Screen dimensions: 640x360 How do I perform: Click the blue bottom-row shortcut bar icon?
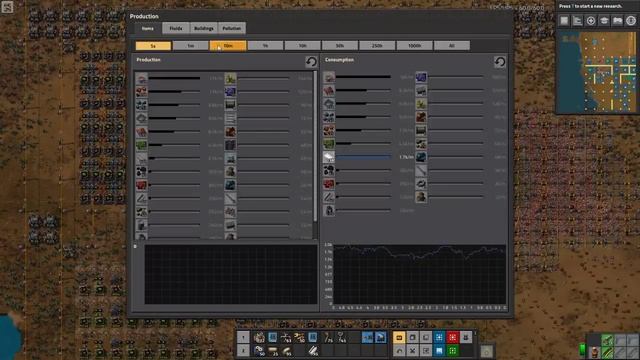click(439, 350)
